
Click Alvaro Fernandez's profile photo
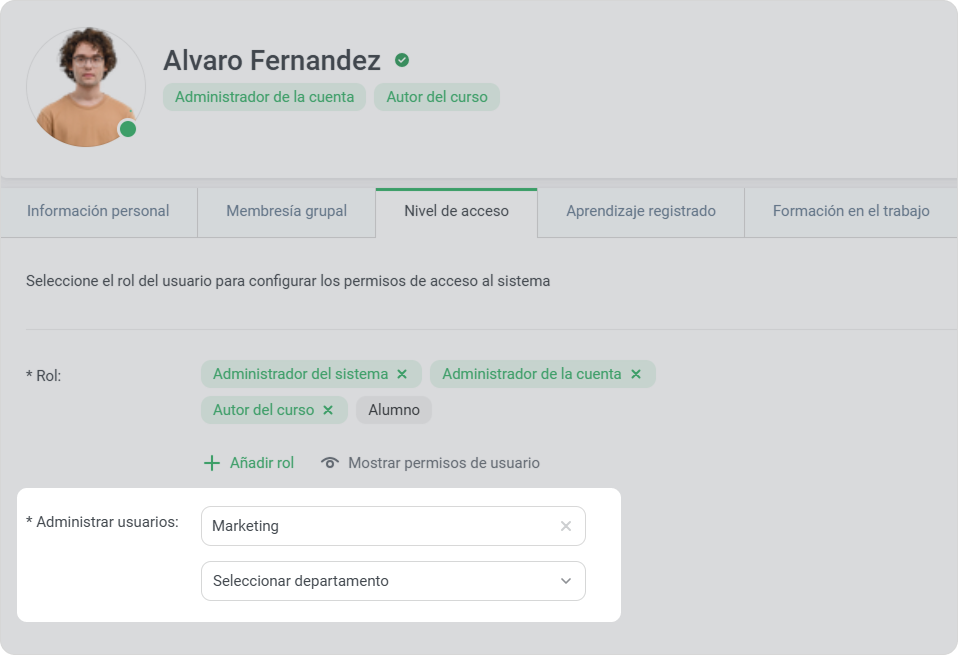pyautogui.click(x=85, y=87)
